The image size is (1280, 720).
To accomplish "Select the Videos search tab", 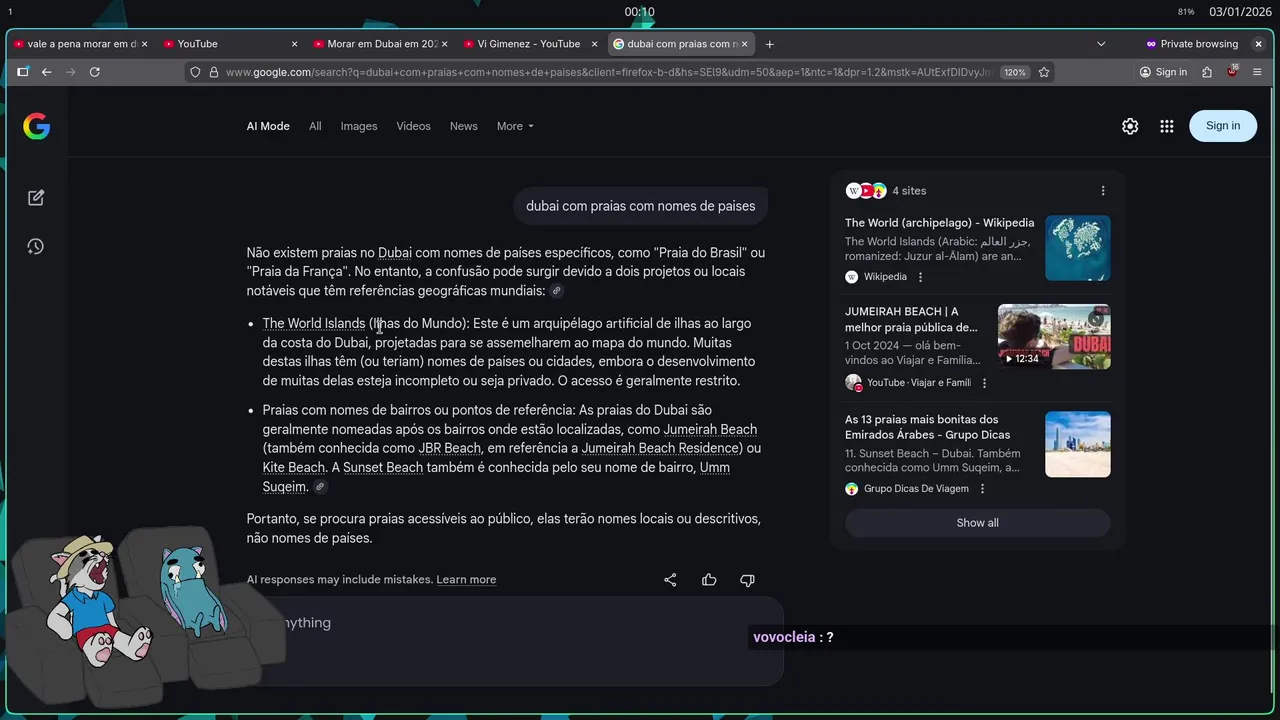I will 413,126.
